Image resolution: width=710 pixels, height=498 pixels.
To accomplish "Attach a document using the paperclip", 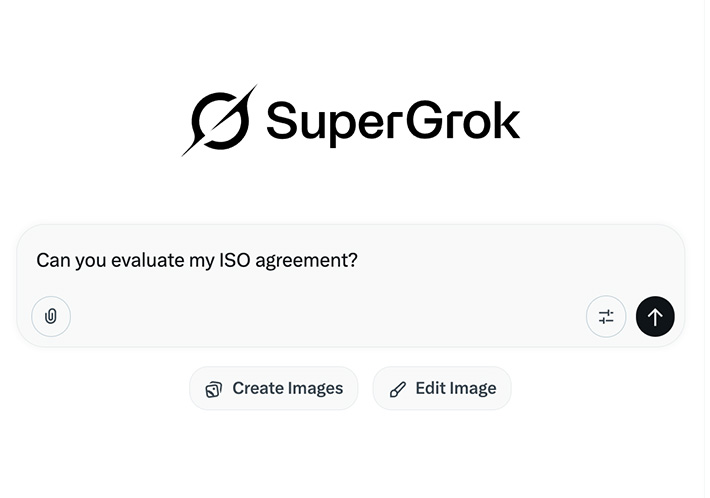I will click(x=51, y=317).
